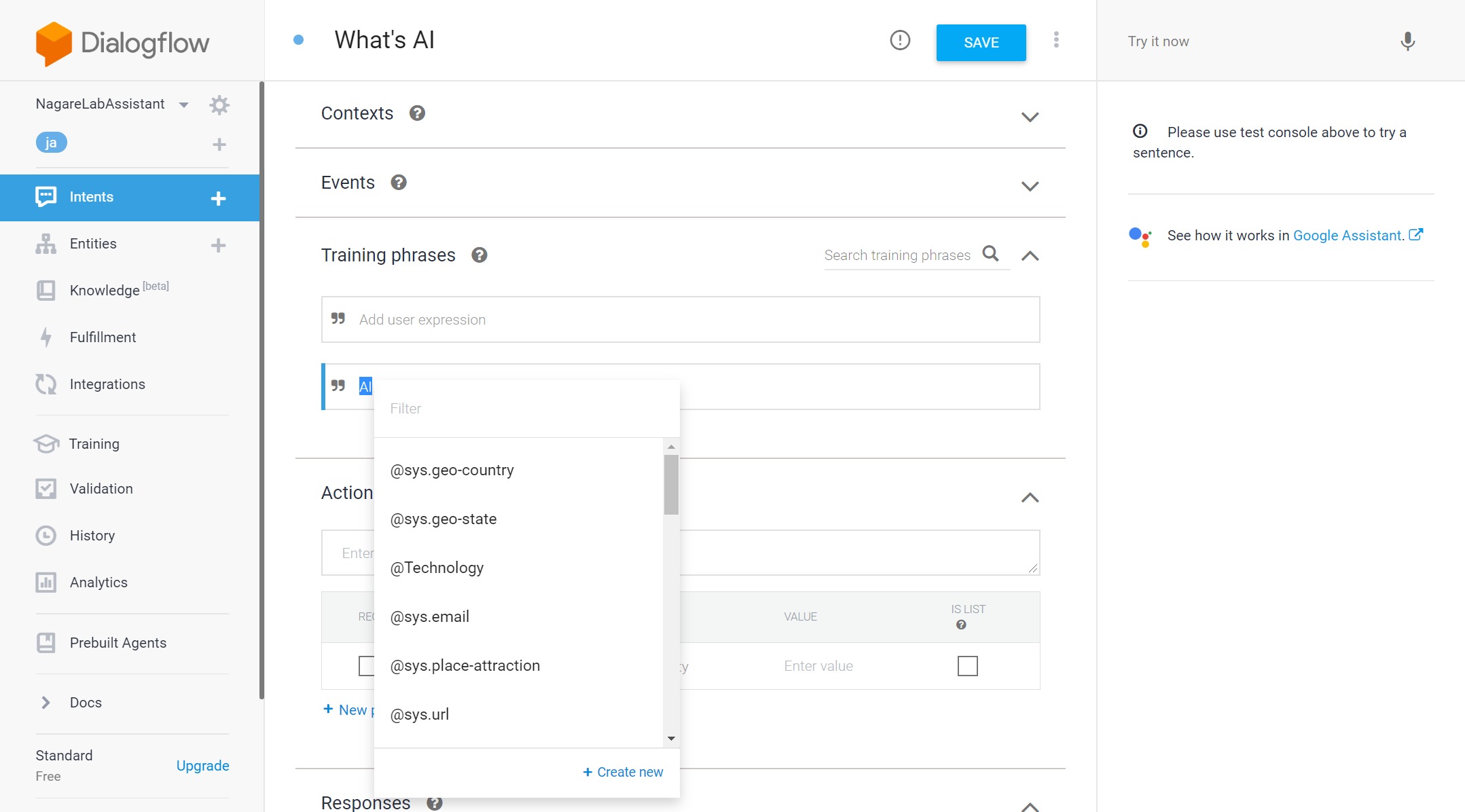The width and height of the screenshot is (1465, 812).
Task: Expand the Events section
Action: pos(1030,184)
